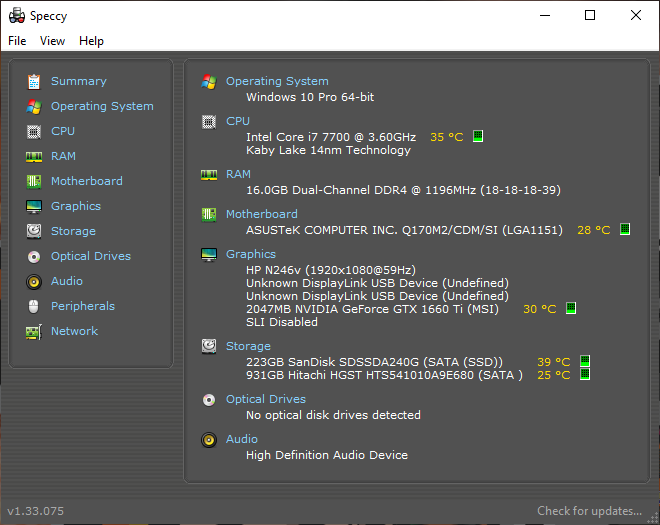Click the Optical Drives disc sidebar icon
Screen dimensions: 660x525
(x=34, y=256)
